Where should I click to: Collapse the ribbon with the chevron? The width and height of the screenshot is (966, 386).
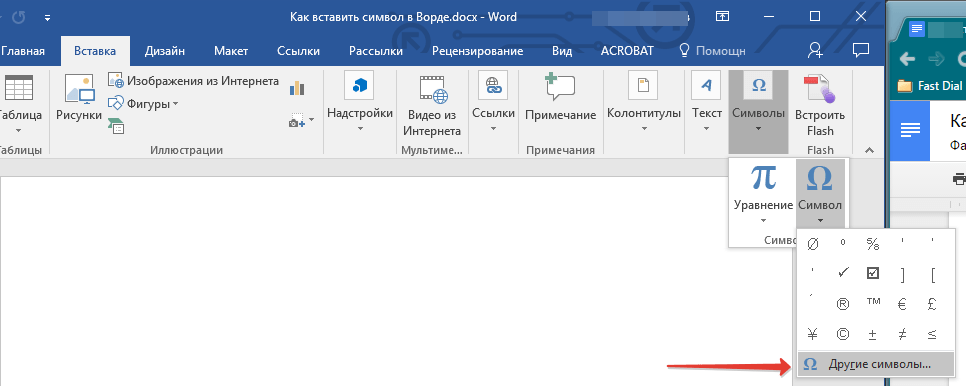pyautogui.click(x=869, y=150)
